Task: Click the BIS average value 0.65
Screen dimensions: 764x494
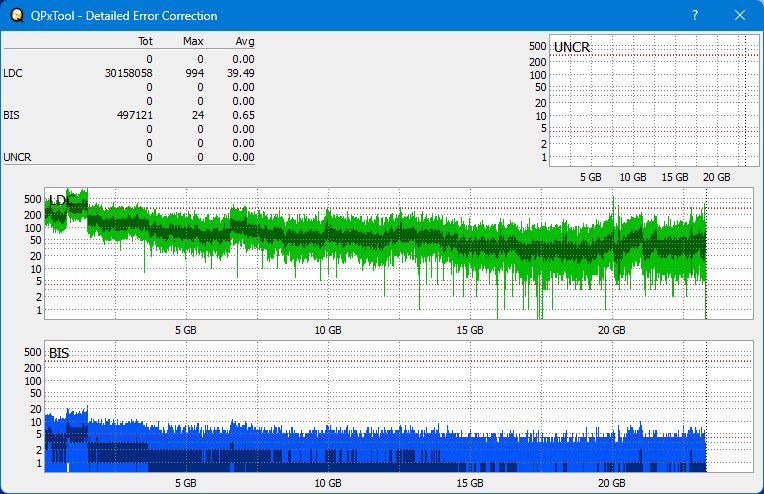Action: (x=243, y=115)
